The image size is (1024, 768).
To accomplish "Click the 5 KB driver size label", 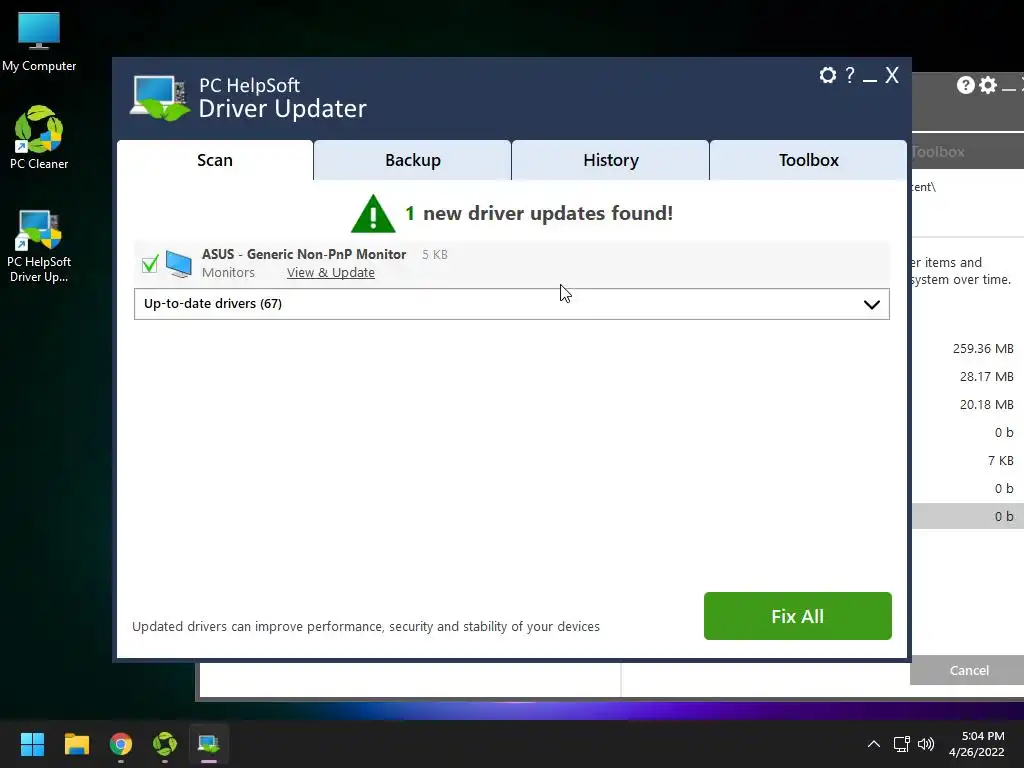I will [x=434, y=255].
